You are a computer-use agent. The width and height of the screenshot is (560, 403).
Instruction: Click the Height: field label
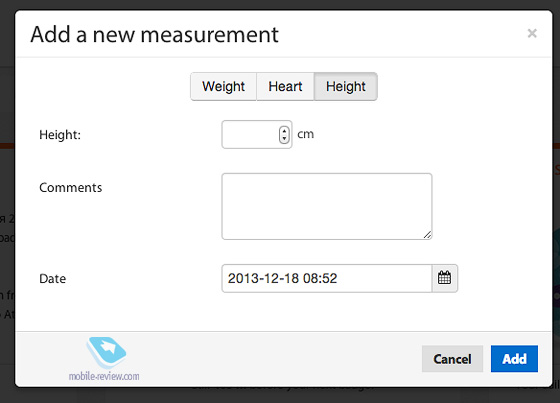[x=60, y=135]
